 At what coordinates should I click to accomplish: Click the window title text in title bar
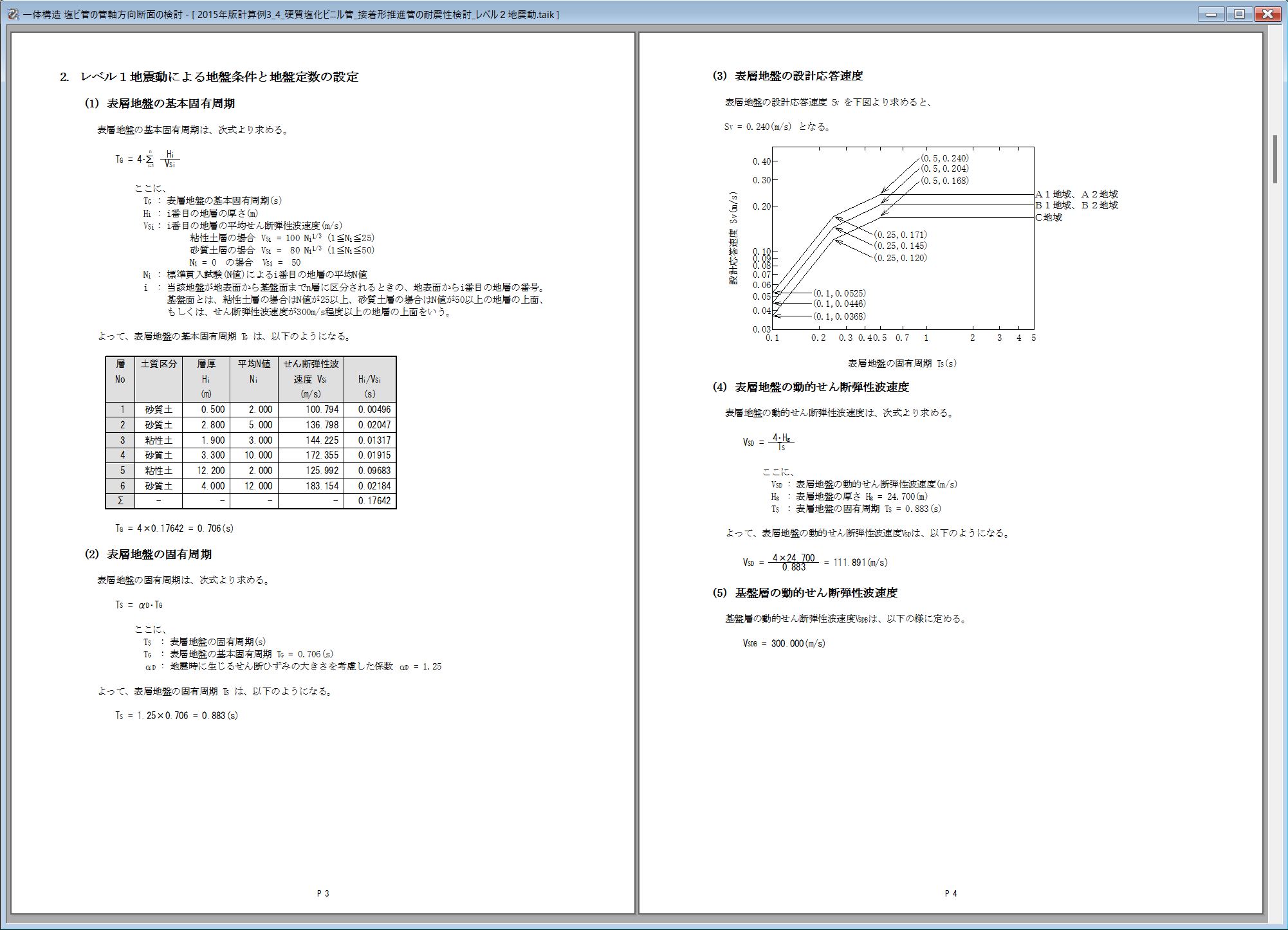(291, 14)
